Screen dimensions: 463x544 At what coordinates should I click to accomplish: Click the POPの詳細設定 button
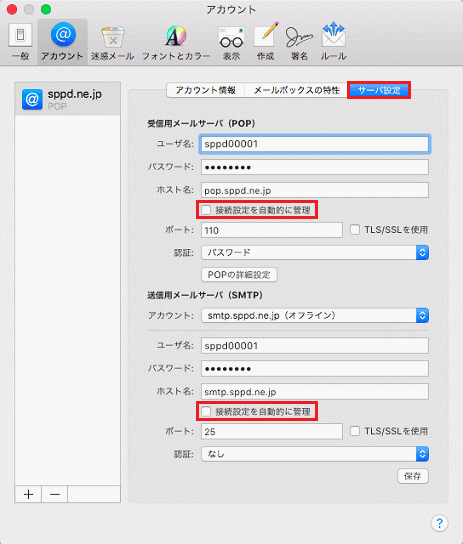tap(239, 275)
